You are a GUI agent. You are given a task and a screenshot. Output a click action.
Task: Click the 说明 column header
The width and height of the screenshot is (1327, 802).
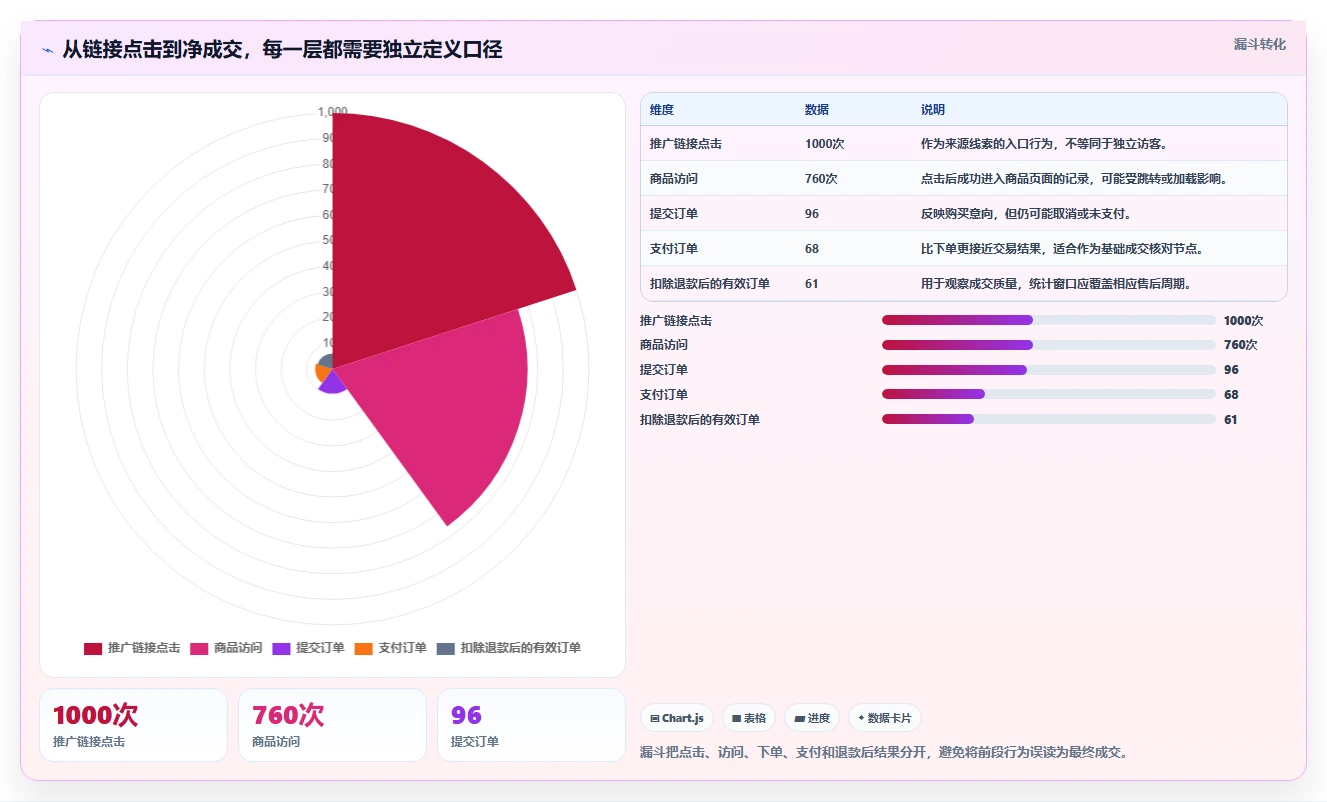pos(933,110)
